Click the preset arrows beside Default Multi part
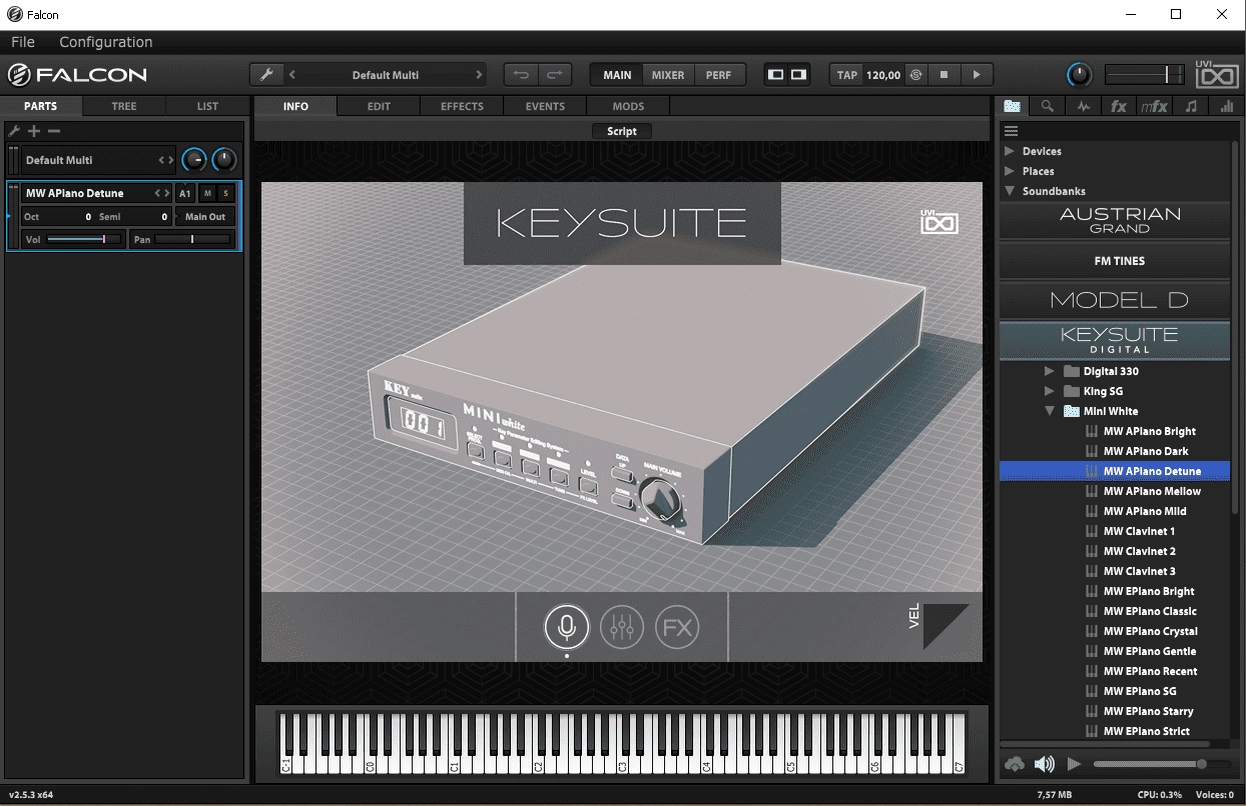The width and height of the screenshot is (1246, 806). coord(166,160)
